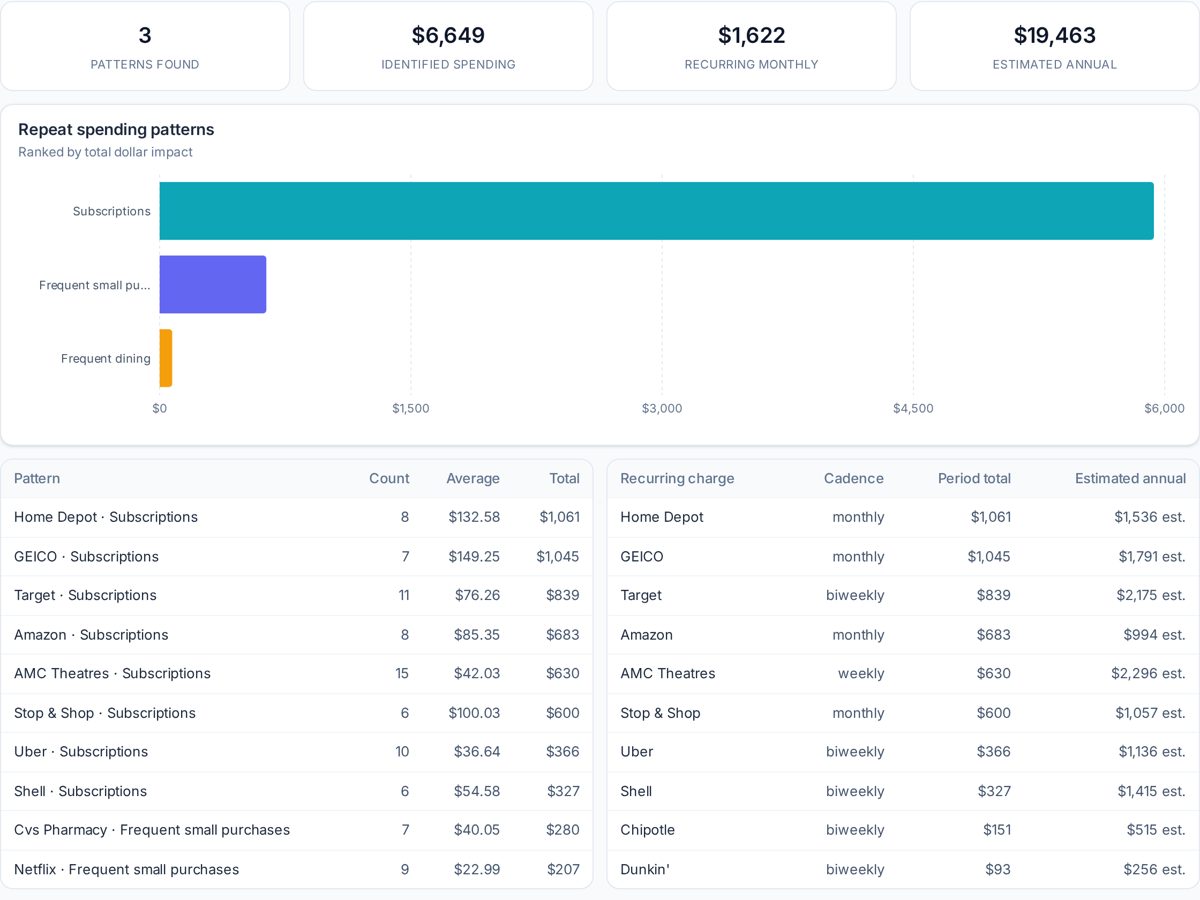
Task: Click the Estimated annual column header
Action: pos(1130,478)
